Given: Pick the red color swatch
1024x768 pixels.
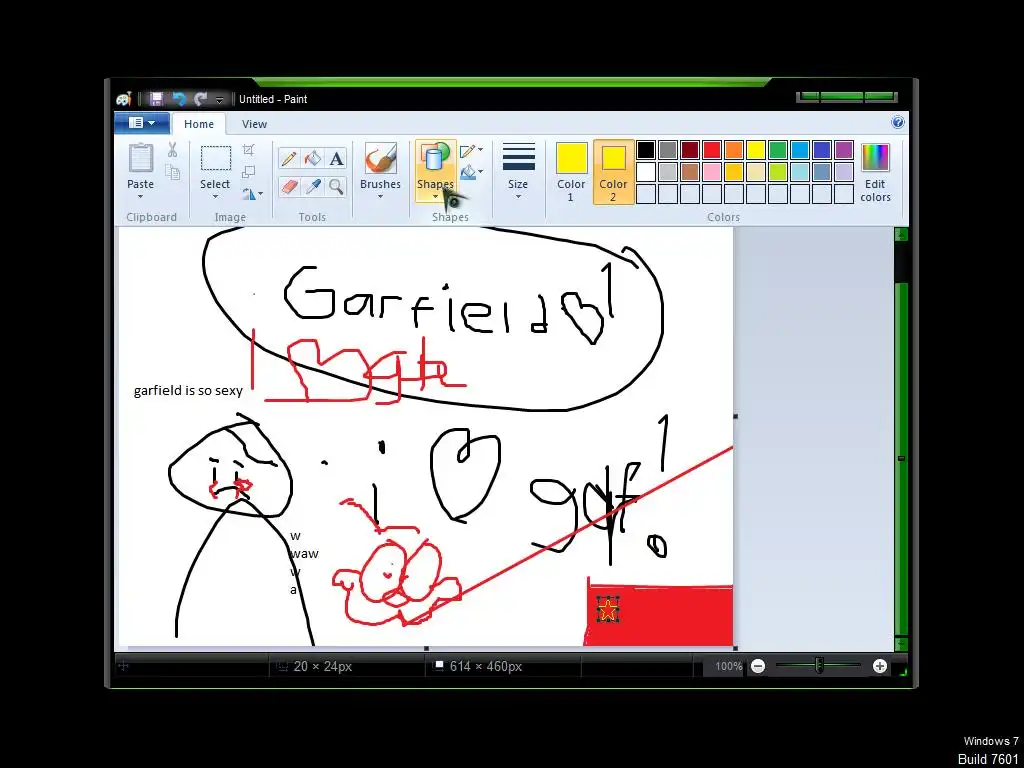Looking at the screenshot, I should pyautogui.click(x=712, y=150).
